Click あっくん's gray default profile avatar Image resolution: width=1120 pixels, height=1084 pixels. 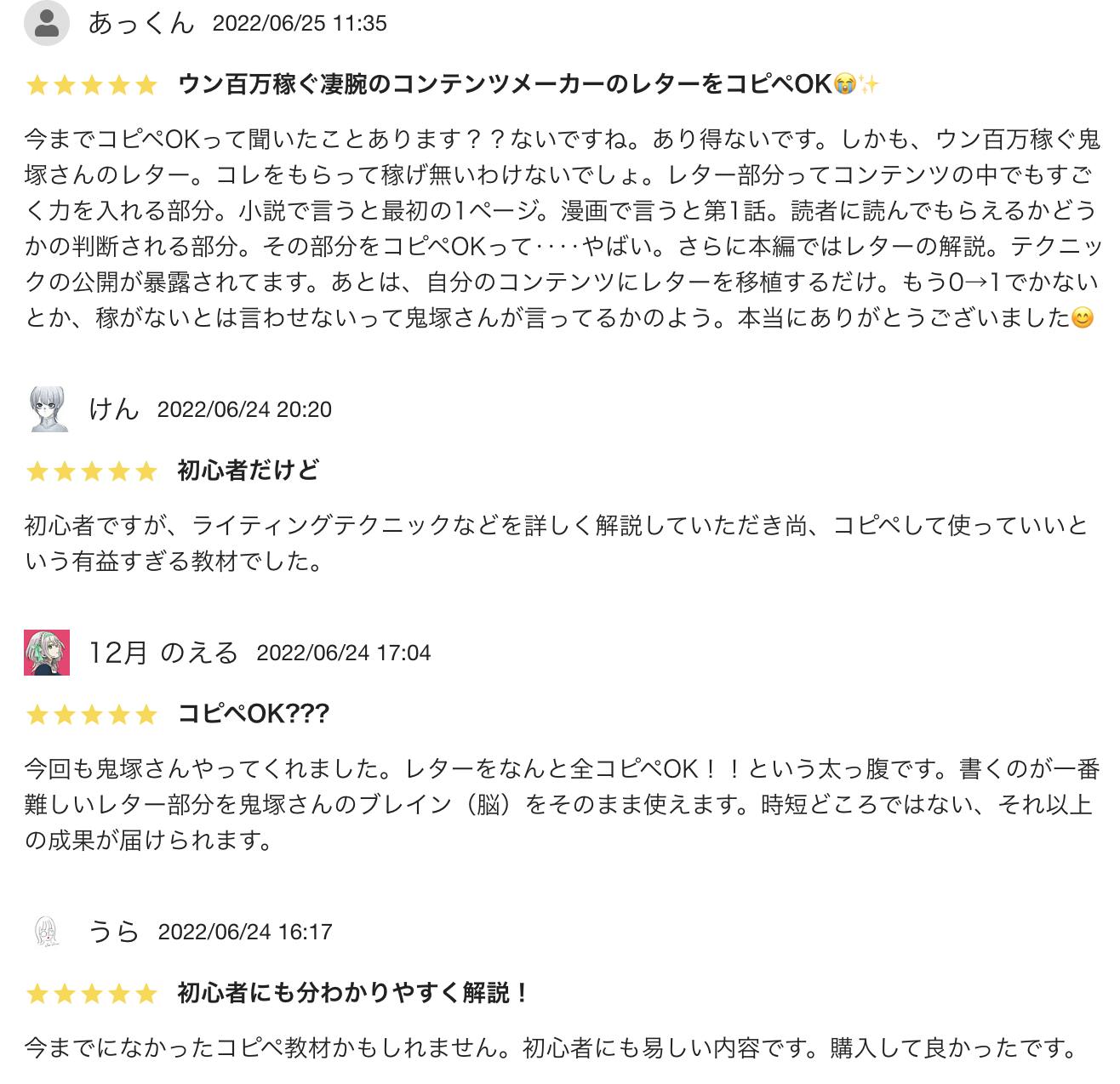coord(46,23)
